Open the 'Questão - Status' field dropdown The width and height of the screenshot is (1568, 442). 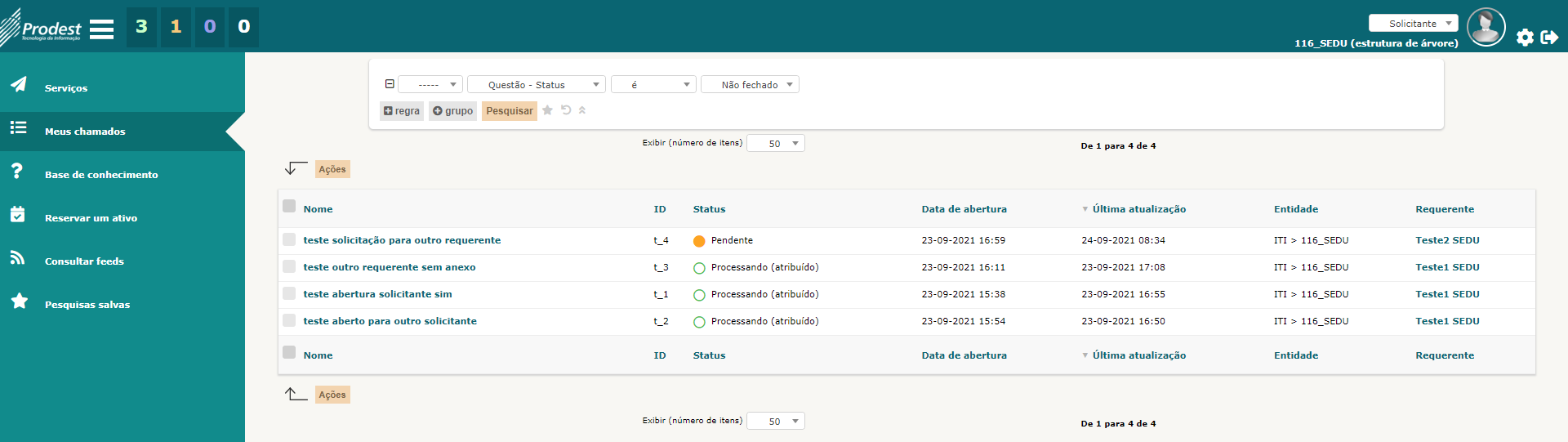(537, 85)
